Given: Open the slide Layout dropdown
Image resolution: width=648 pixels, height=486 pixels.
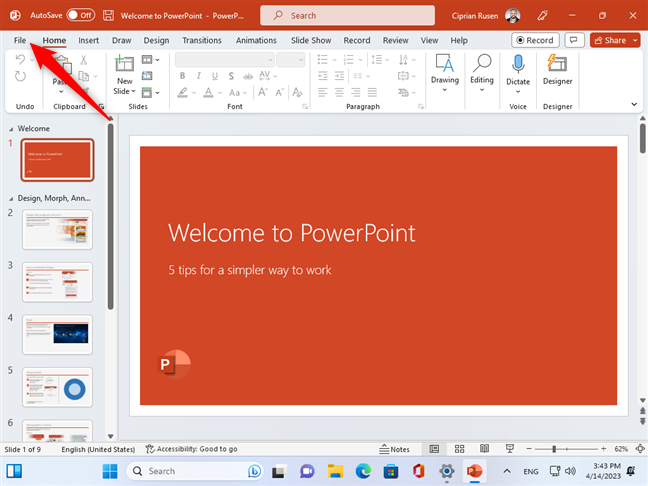Looking at the screenshot, I should pos(150,60).
